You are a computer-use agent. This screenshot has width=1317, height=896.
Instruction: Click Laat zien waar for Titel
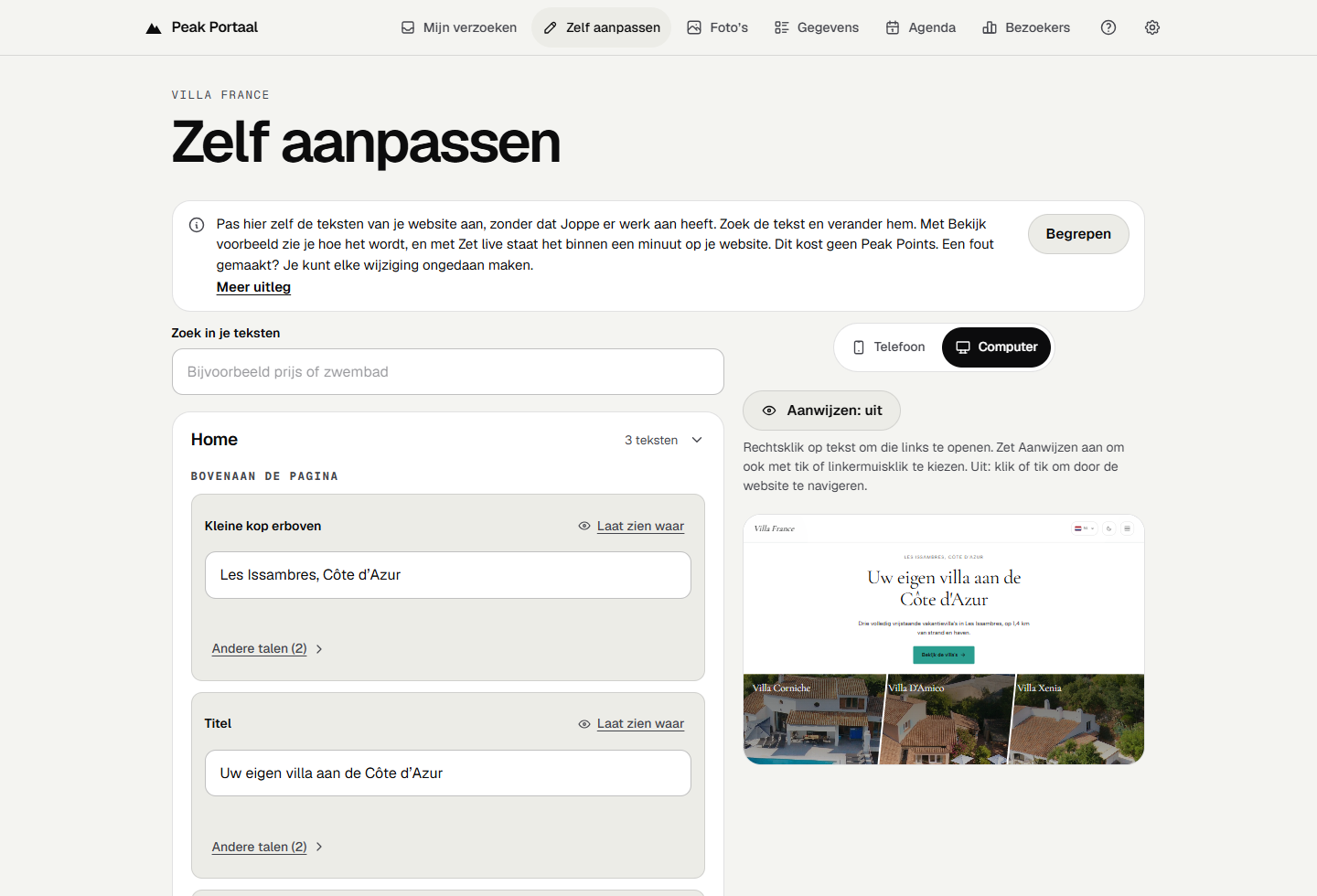[640, 724]
